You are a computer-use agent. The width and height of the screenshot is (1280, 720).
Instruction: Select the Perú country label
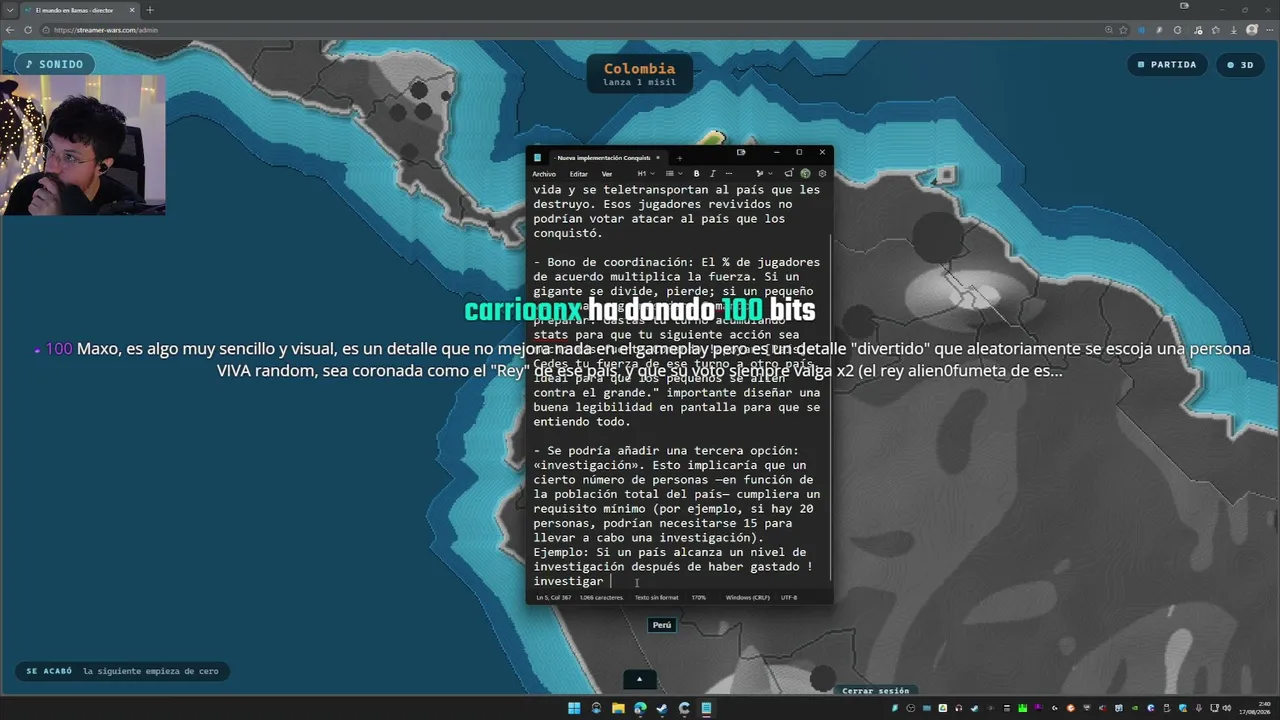tap(661, 625)
